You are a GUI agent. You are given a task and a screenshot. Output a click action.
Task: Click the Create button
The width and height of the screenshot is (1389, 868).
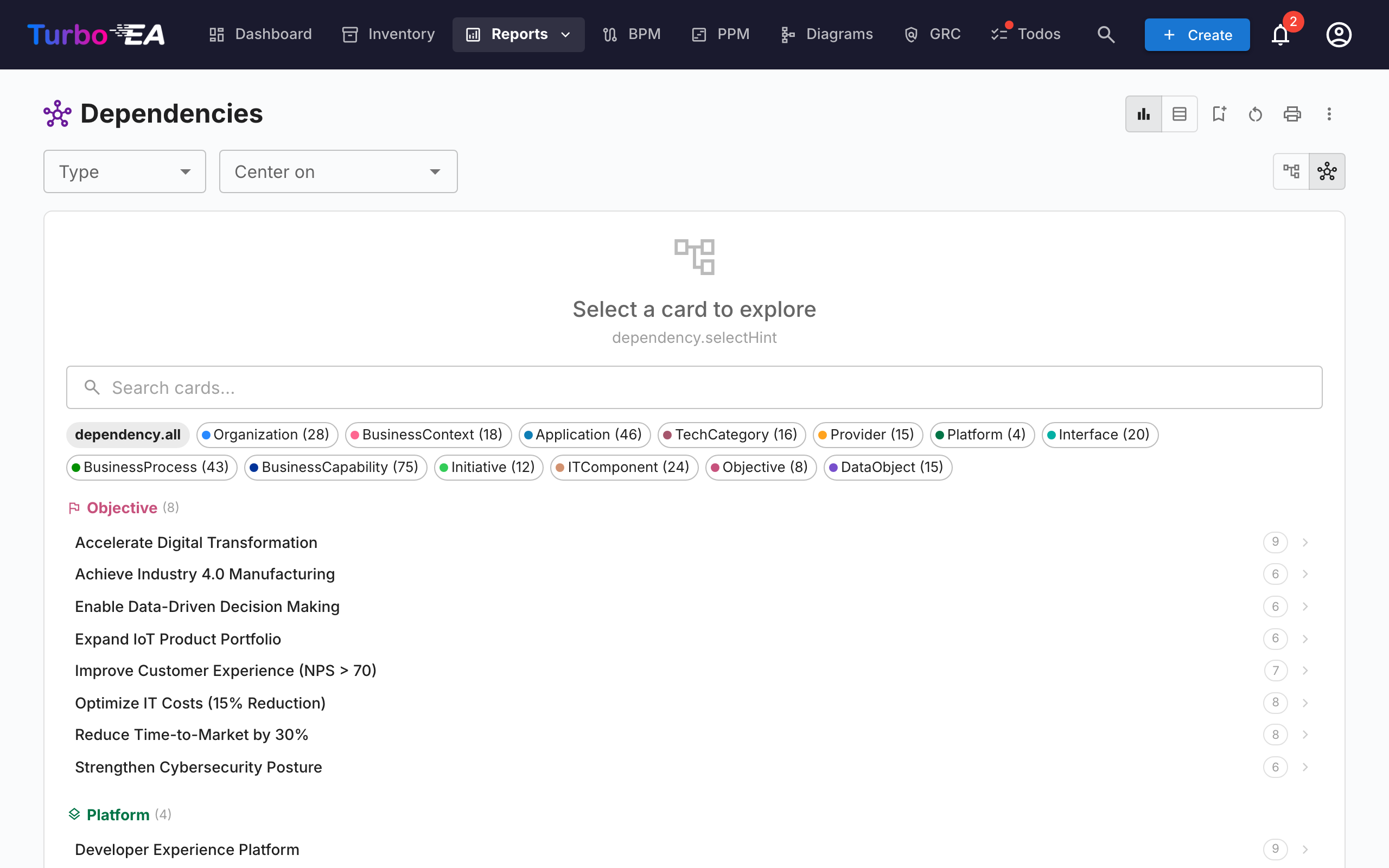tap(1197, 34)
